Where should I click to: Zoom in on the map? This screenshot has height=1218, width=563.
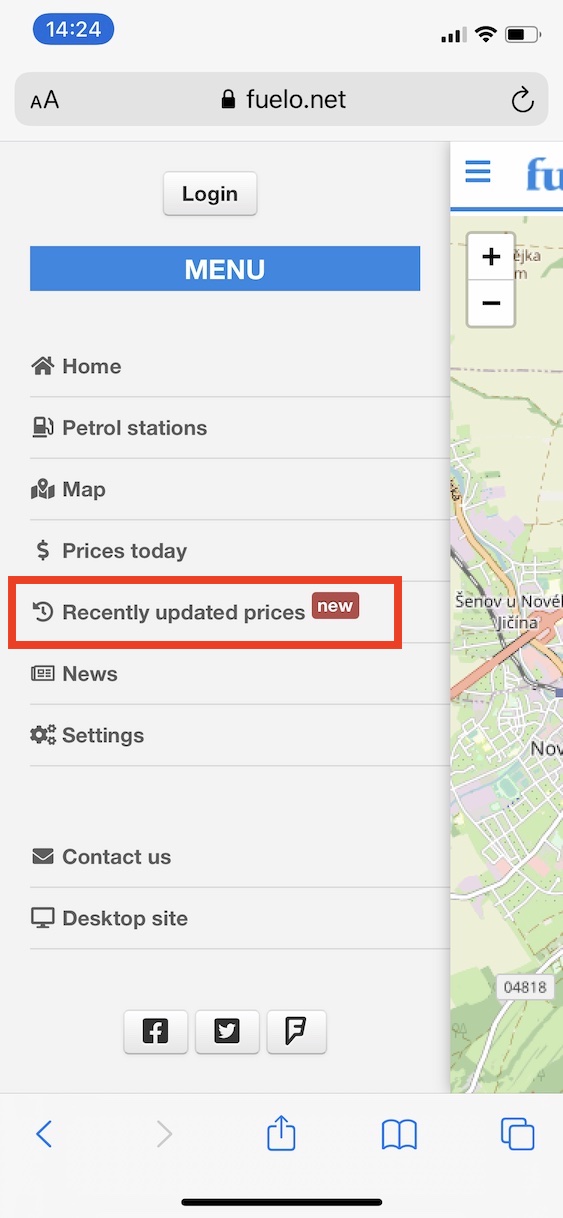[x=491, y=257]
